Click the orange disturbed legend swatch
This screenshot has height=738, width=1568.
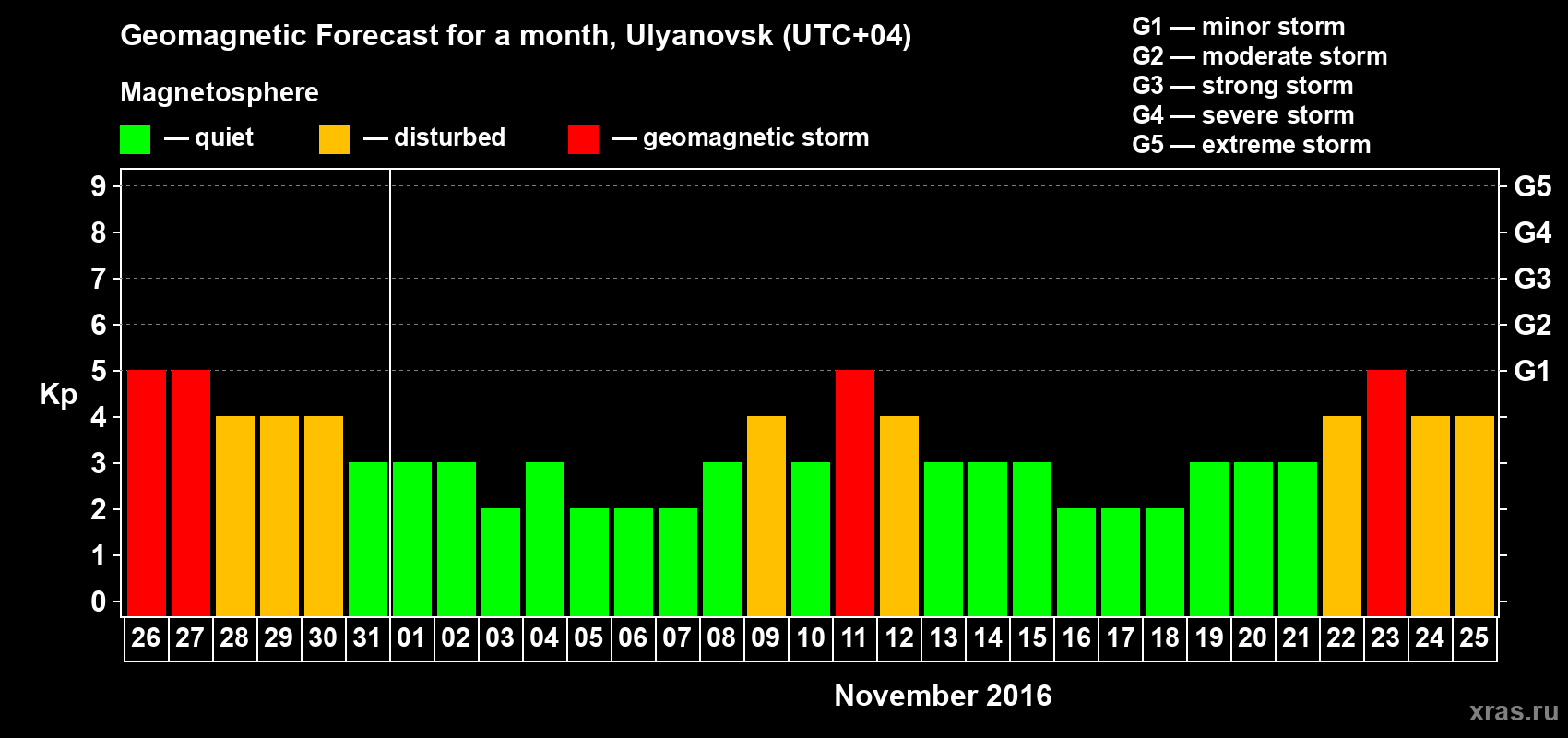(x=334, y=139)
